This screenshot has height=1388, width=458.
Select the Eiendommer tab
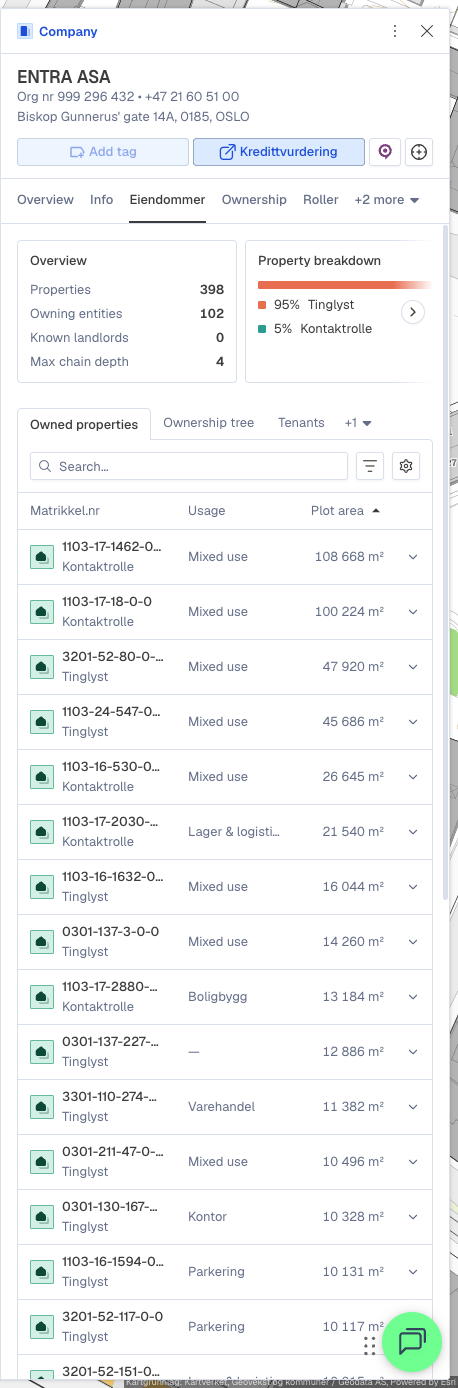tap(168, 200)
